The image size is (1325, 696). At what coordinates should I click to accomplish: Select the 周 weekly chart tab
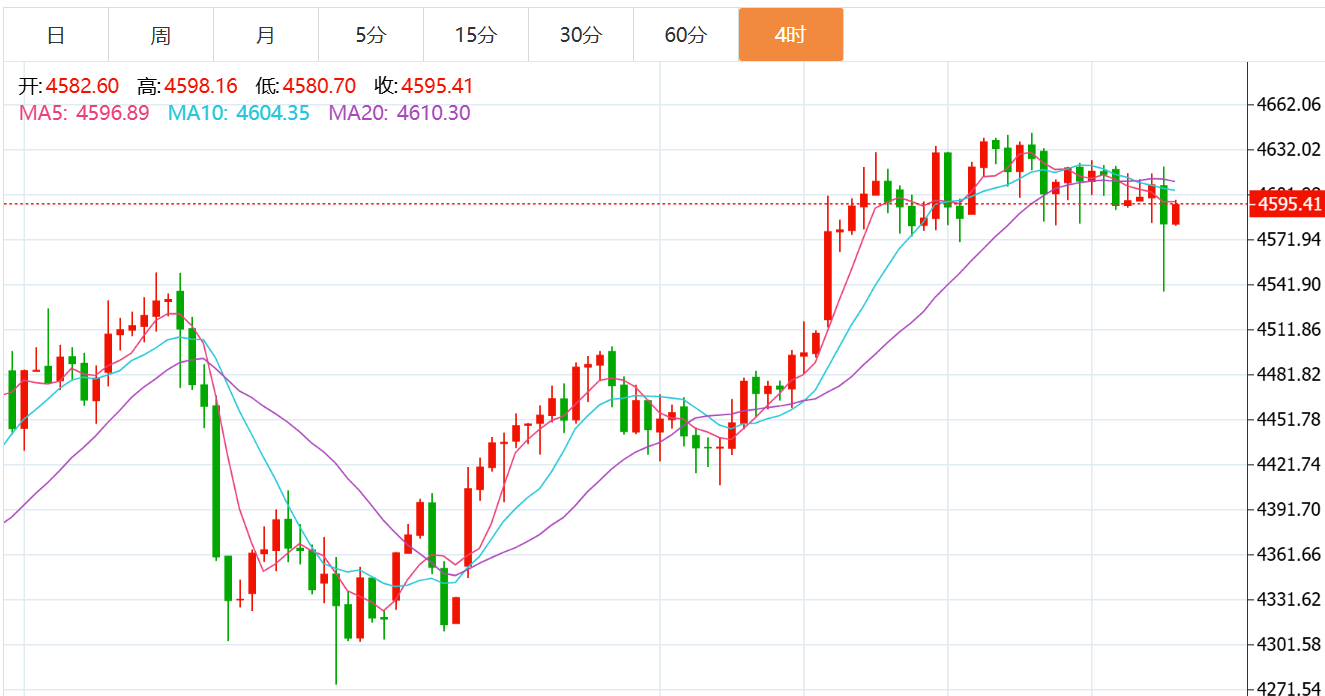click(161, 36)
